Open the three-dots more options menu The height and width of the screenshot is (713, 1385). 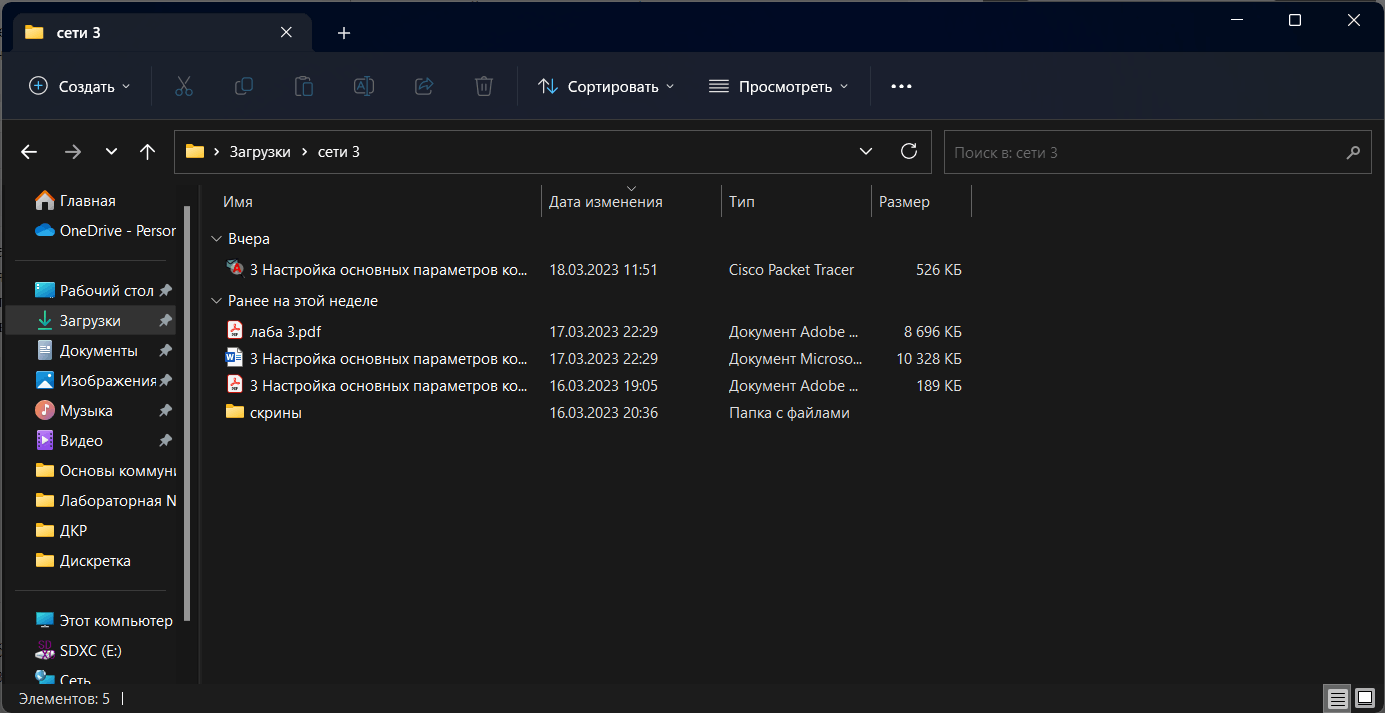[901, 86]
